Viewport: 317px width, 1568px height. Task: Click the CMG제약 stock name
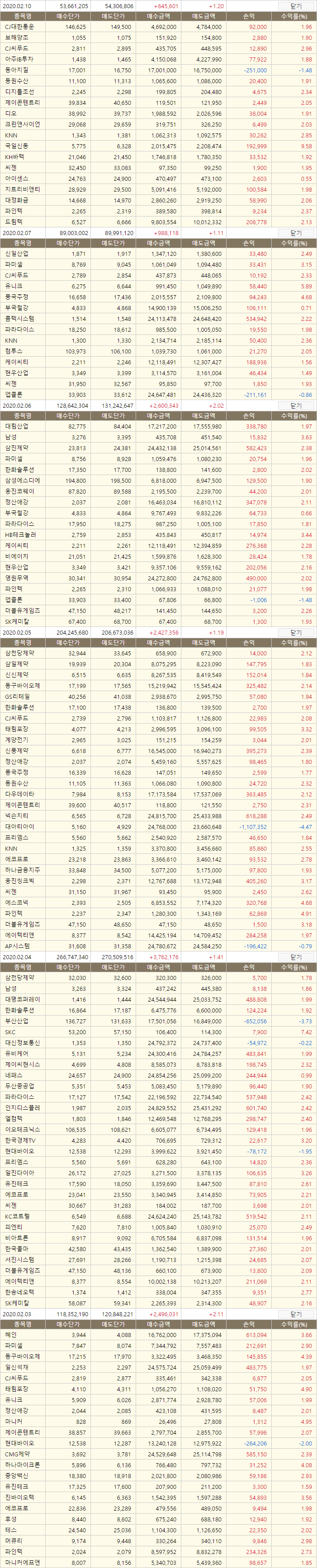click(16, 1455)
